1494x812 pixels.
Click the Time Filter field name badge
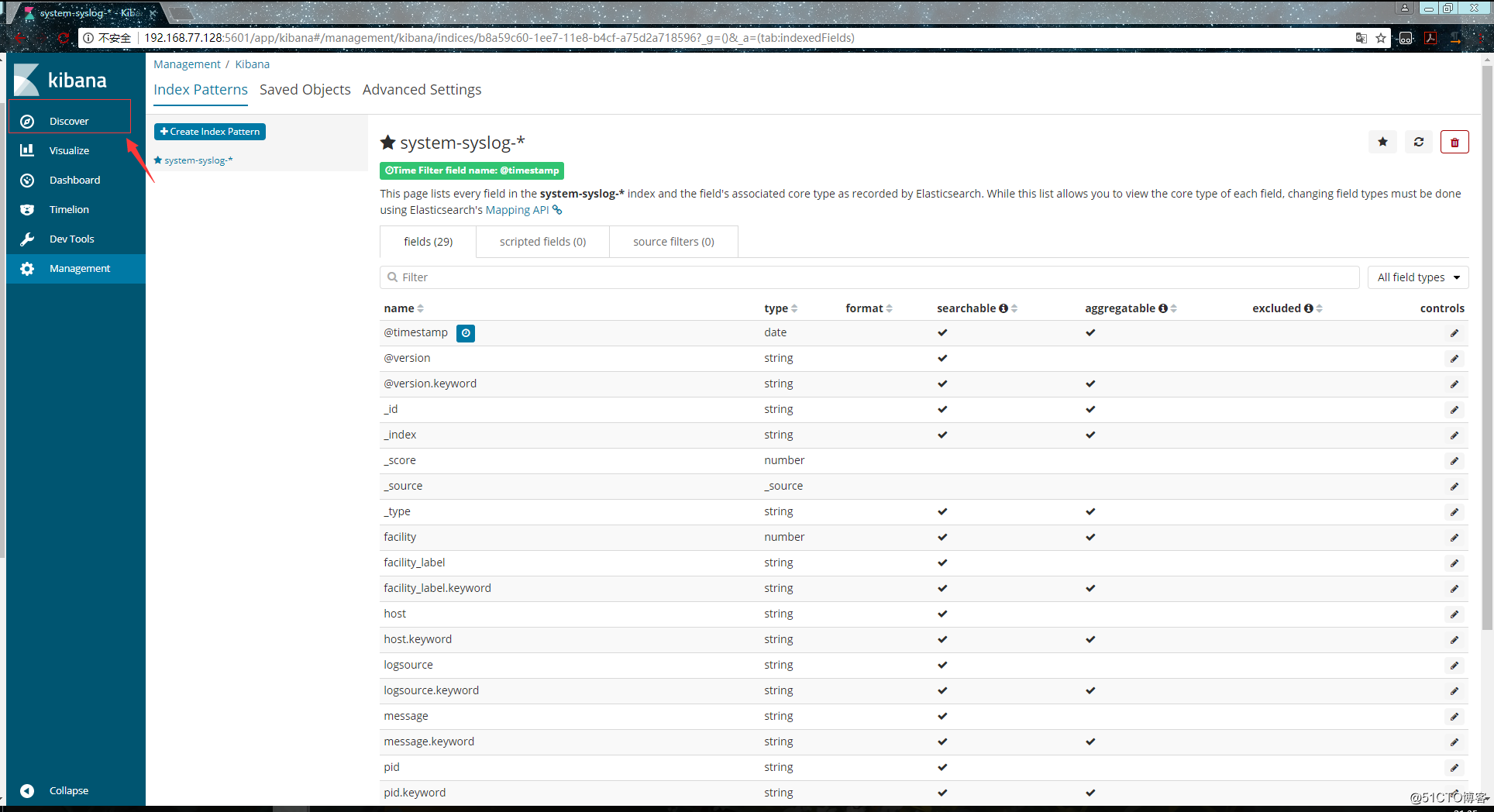[x=472, y=170]
